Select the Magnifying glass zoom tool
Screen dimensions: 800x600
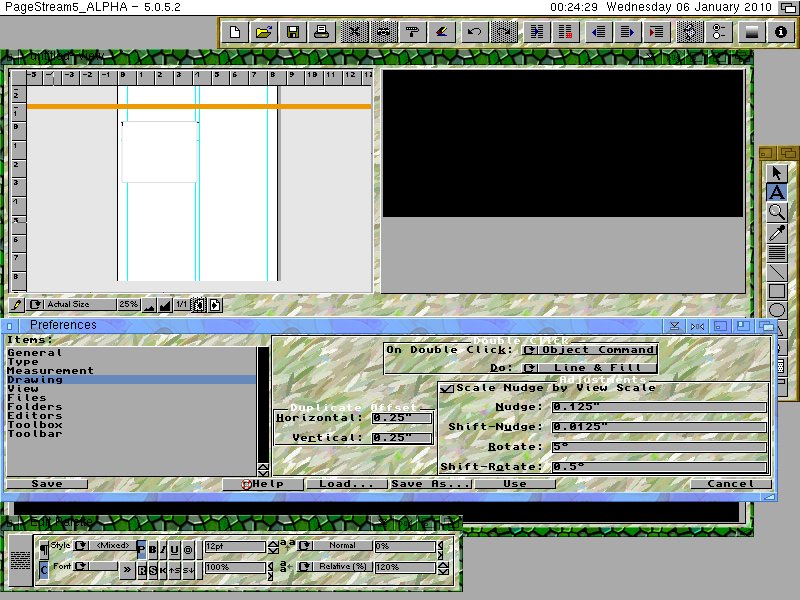(x=776, y=212)
